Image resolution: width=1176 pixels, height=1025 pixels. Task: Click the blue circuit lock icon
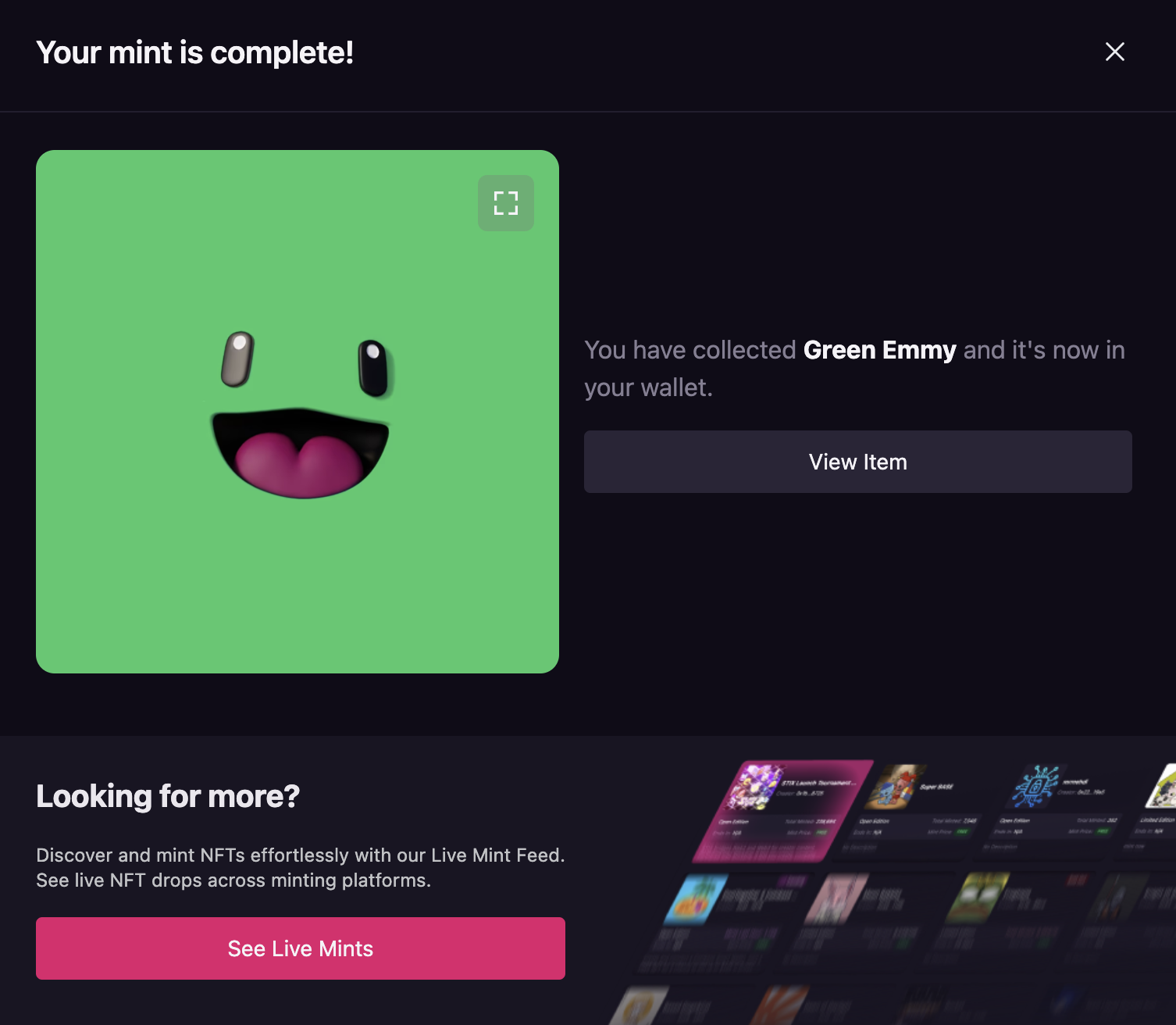click(1035, 787)
